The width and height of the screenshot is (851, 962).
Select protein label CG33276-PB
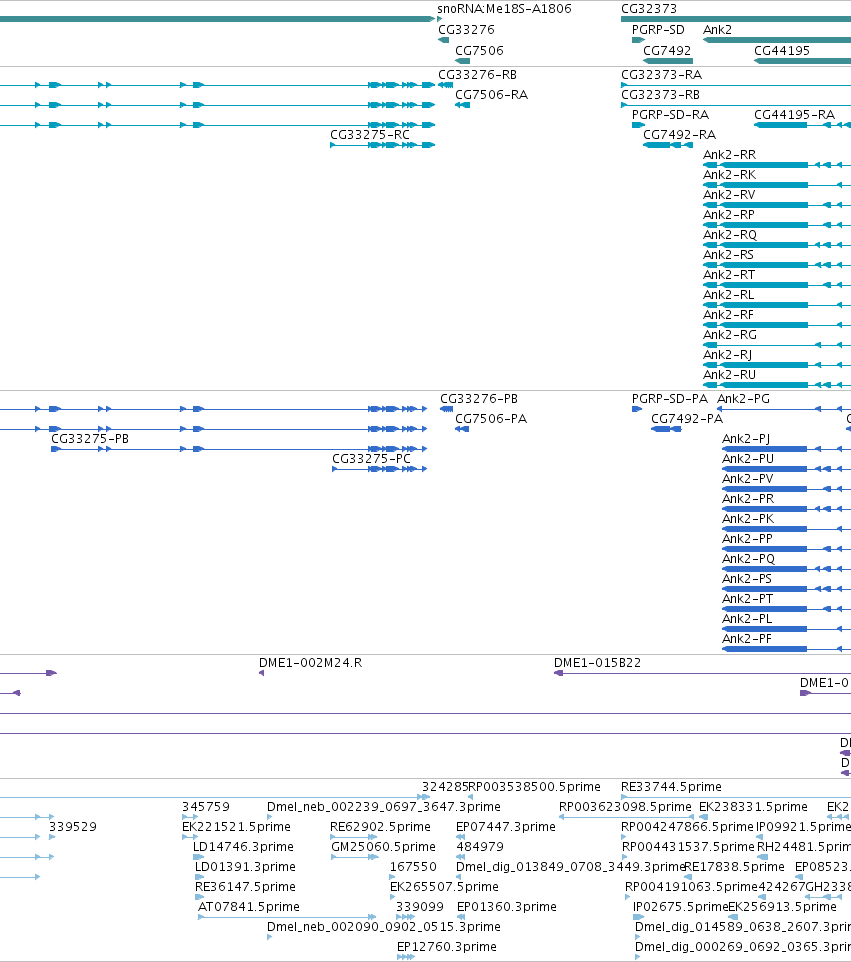click(479, 399)
